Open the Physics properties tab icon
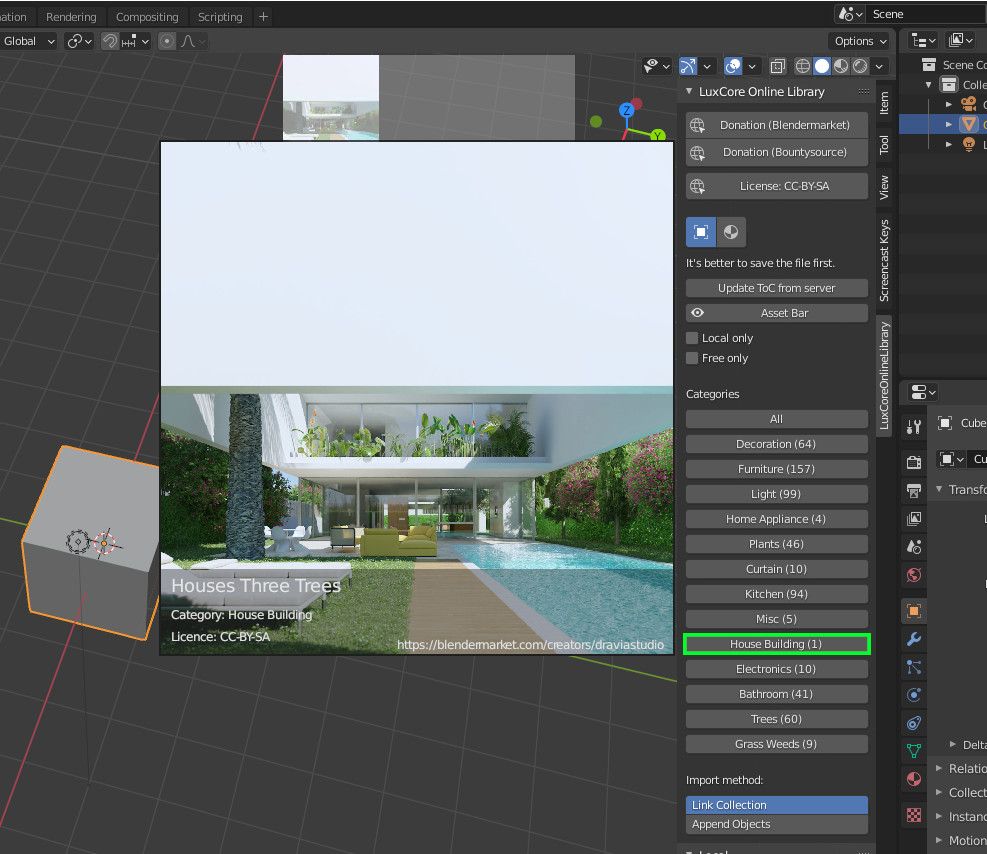 [x=913, y=695]
